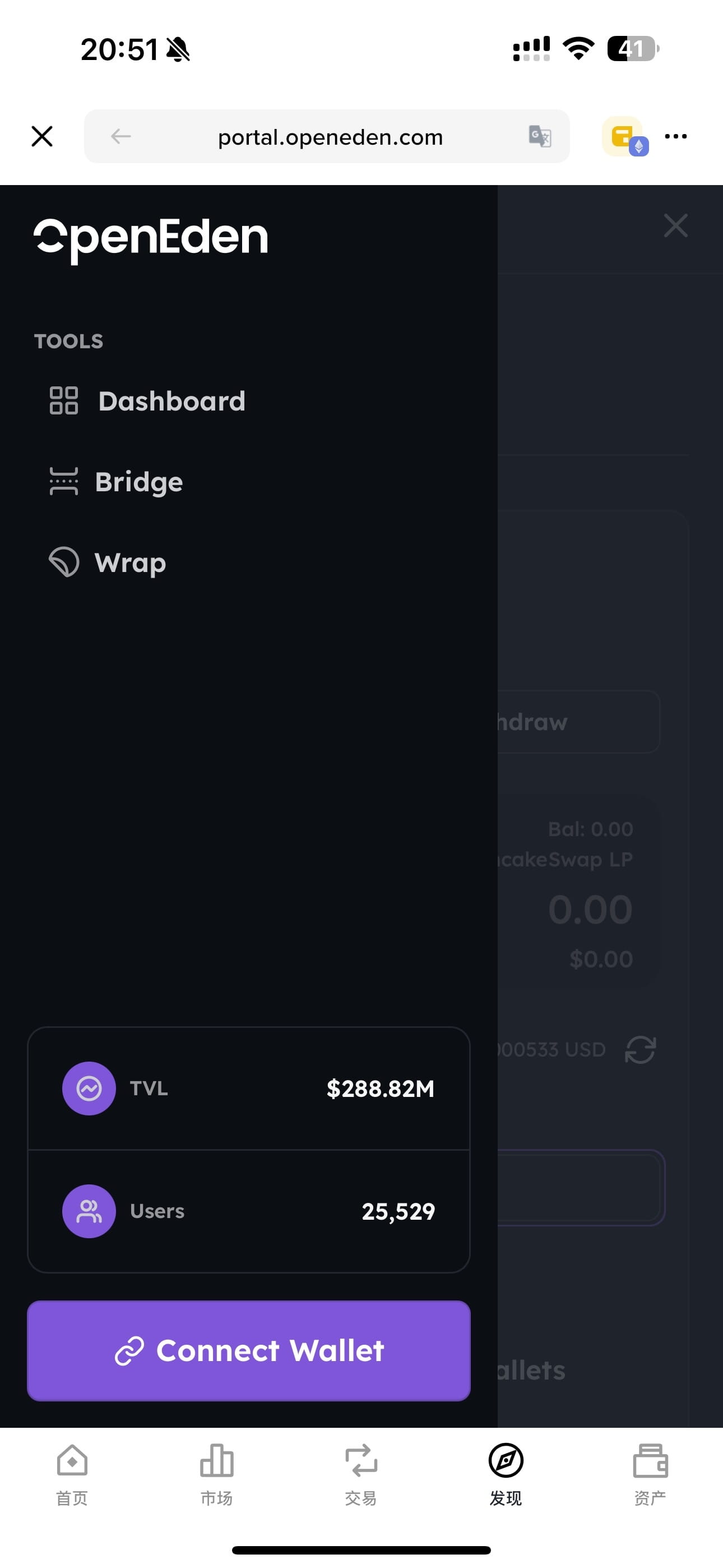Tap the OpenEden logo

[150, 238]
